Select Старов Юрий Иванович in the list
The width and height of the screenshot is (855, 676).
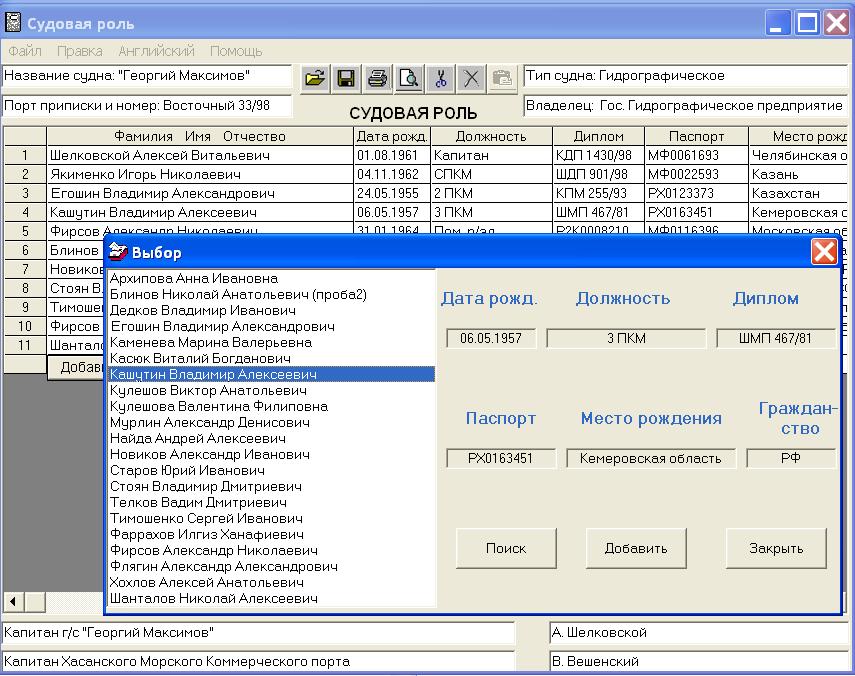(272, 470)
